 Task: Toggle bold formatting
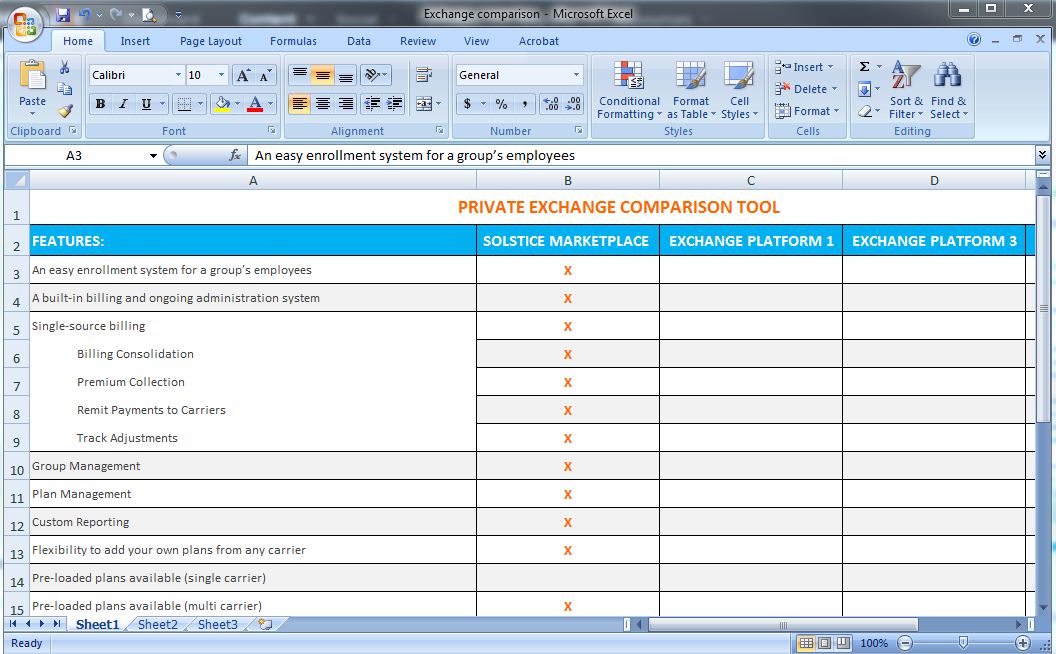pos(100,104)
